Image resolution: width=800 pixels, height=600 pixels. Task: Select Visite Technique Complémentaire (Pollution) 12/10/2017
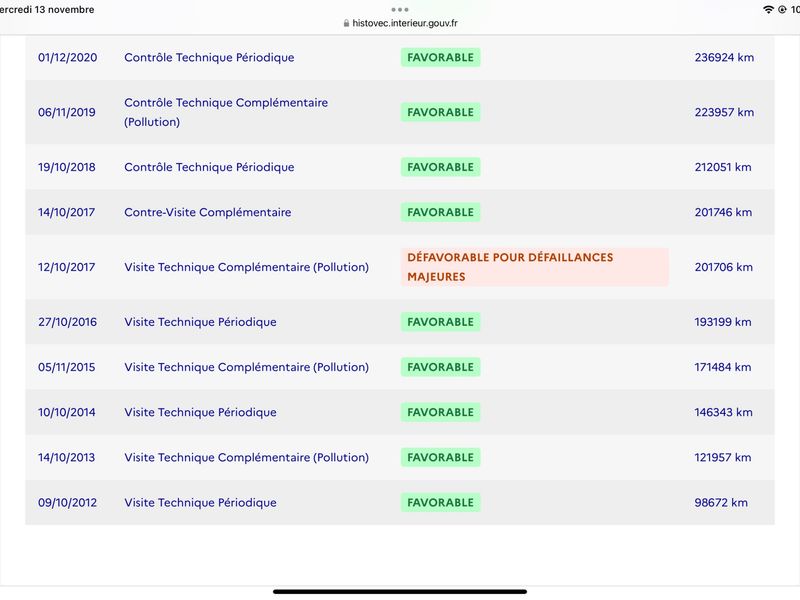click(x=246, y=267)
